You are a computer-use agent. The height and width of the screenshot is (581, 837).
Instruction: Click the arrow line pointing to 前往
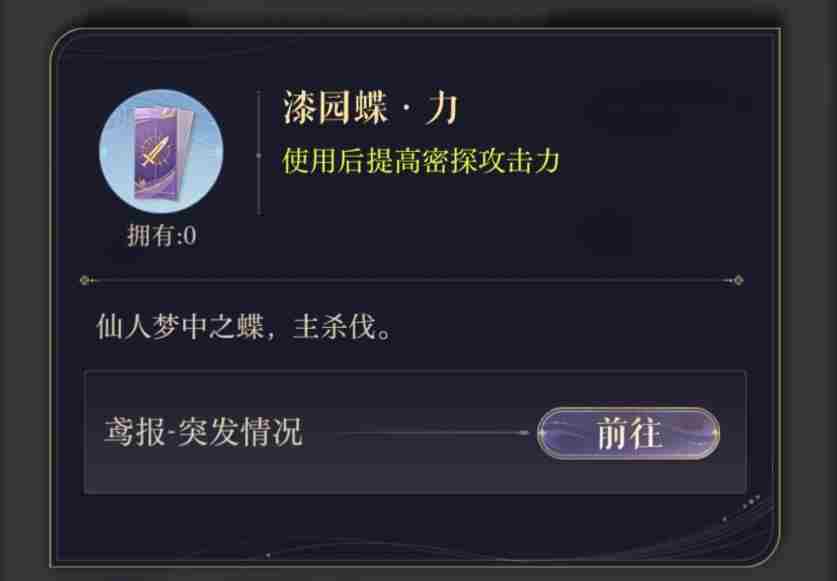pos(432,433)
